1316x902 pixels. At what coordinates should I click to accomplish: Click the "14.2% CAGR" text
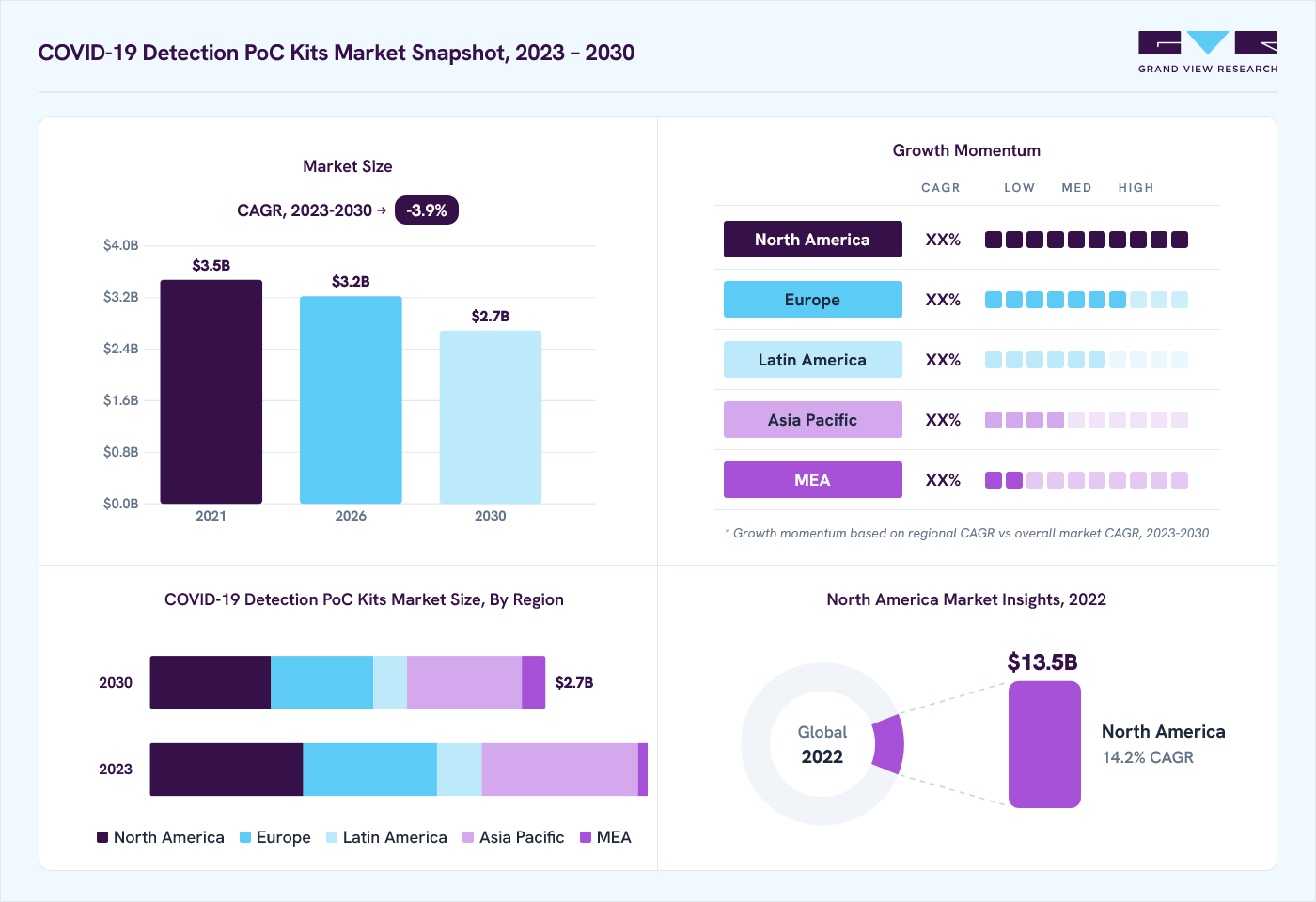coord(1148,757)
